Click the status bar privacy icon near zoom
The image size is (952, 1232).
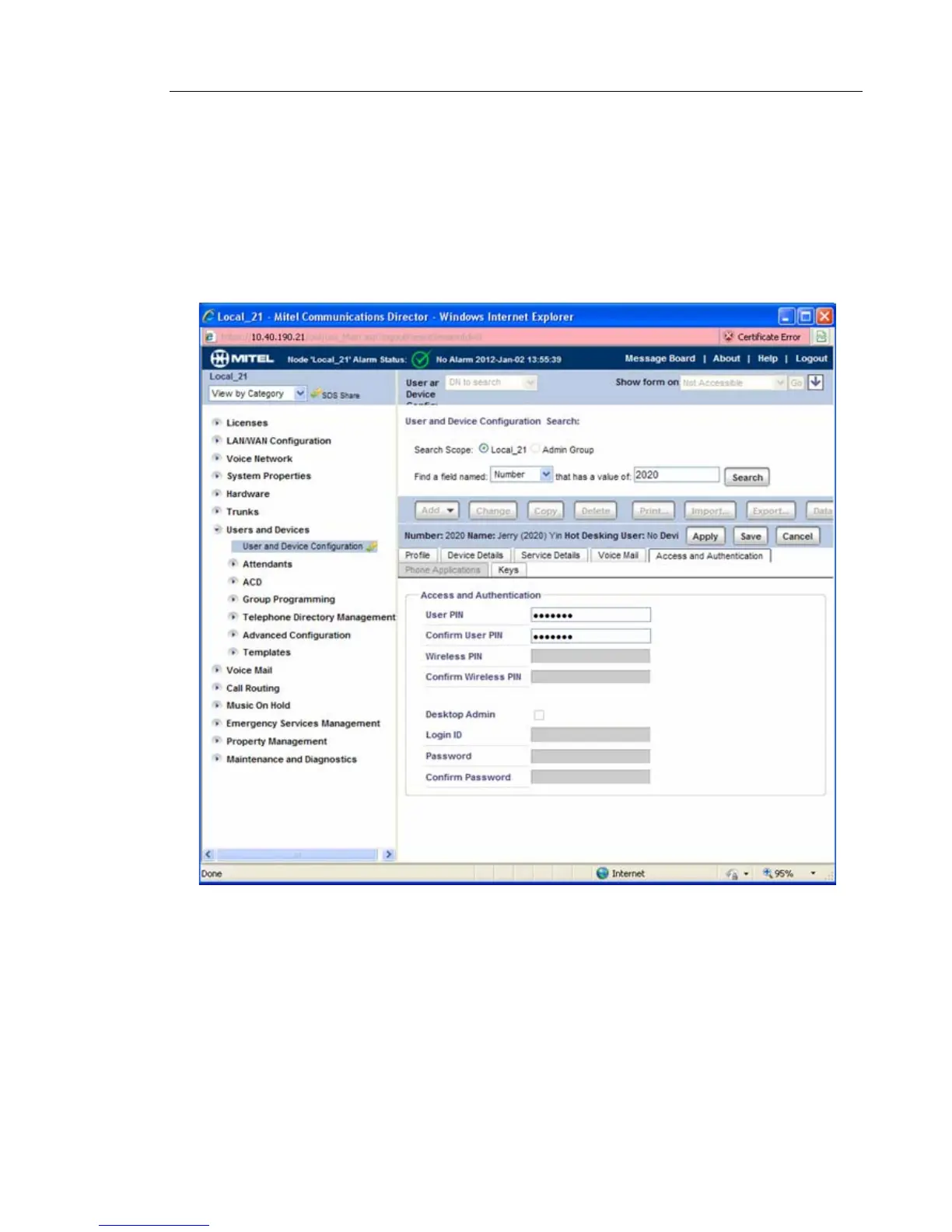click(732, 874)
